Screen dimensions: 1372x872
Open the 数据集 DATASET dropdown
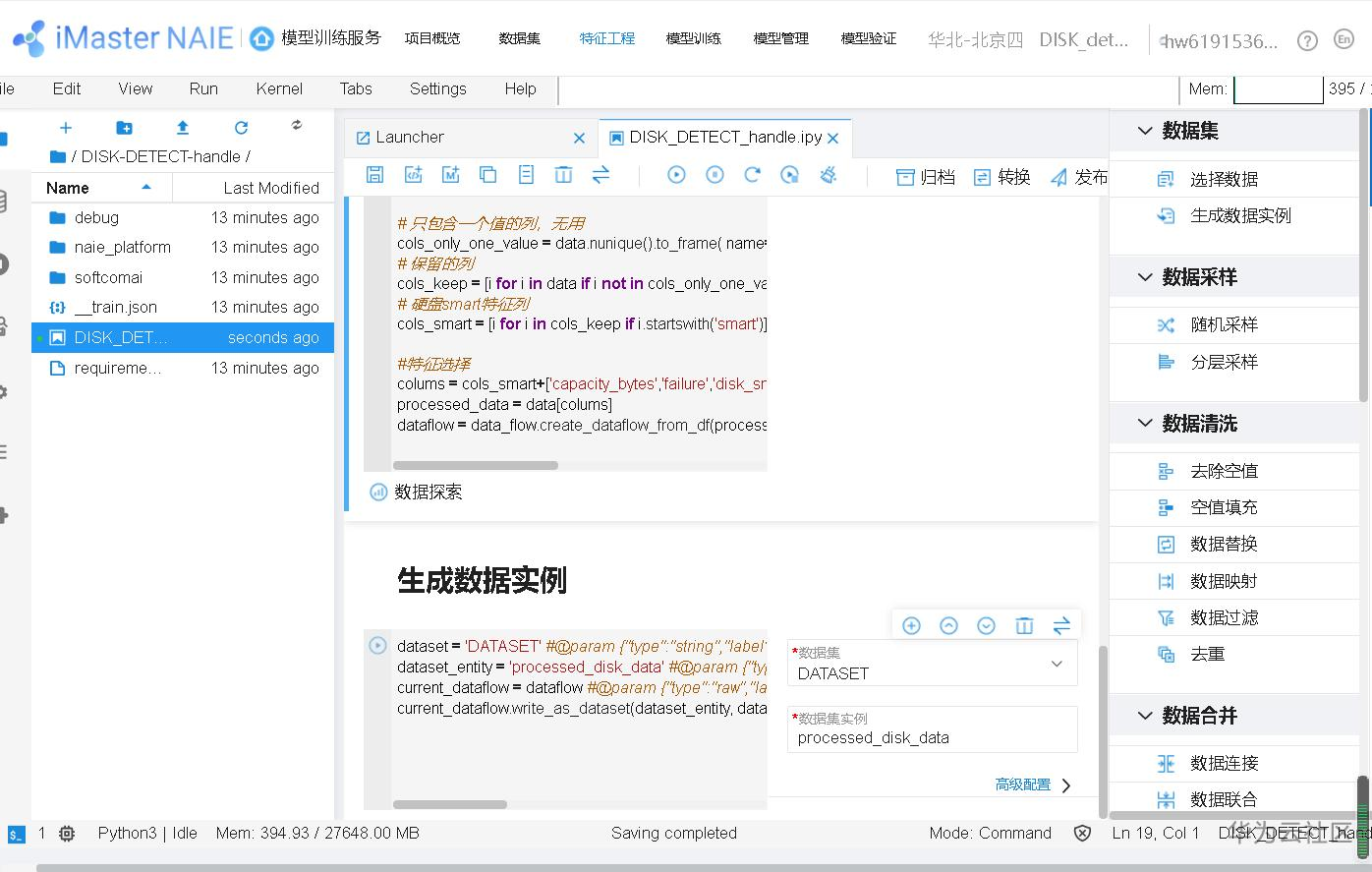tap(933, 664)
